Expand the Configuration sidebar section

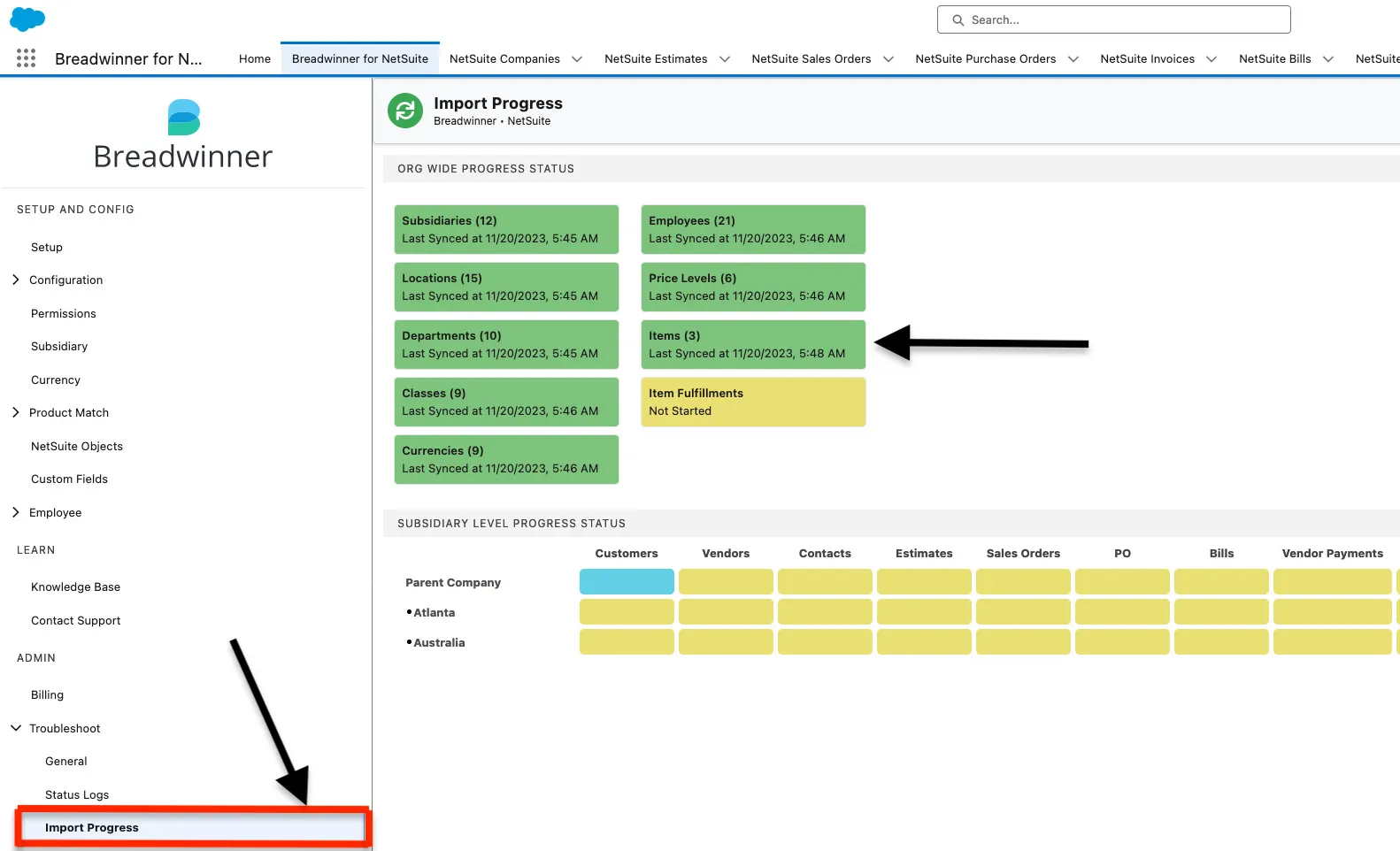coord(16,280)
